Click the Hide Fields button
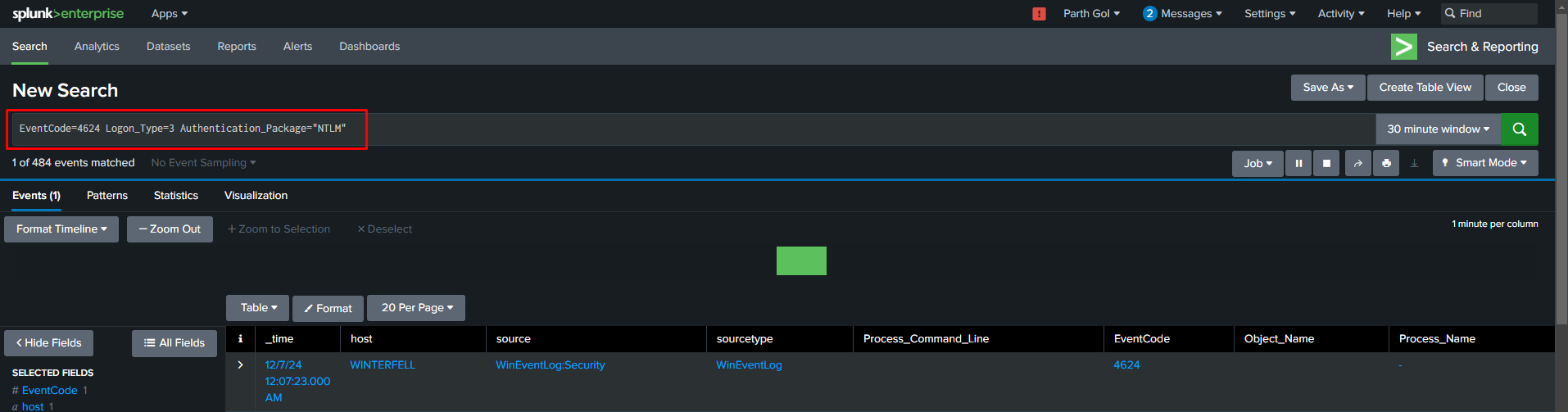1568x412 pixels. pyautogui.click(x=48, y=343)
